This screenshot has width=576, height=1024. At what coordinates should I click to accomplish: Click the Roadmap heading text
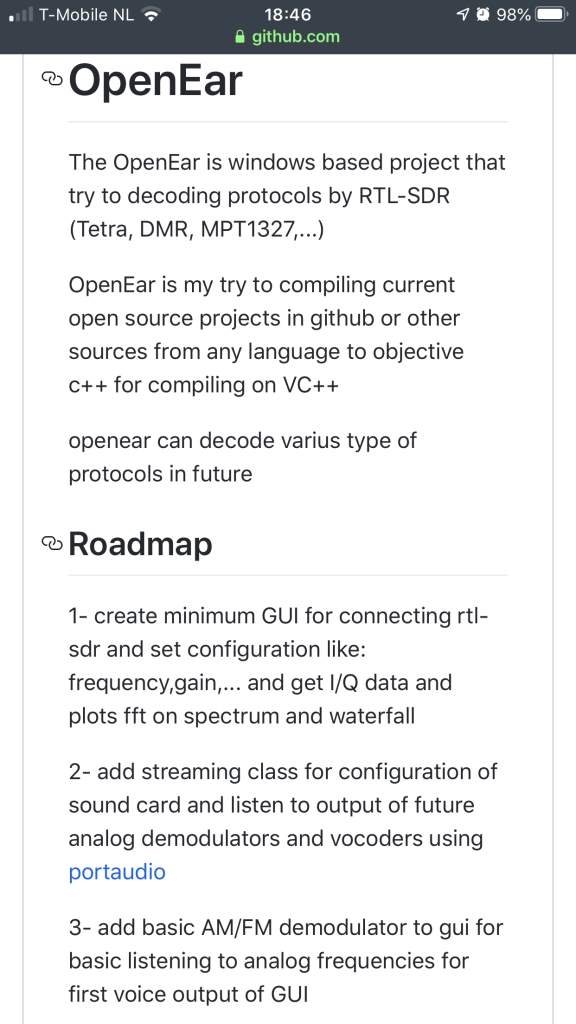(x=140, y=544)
